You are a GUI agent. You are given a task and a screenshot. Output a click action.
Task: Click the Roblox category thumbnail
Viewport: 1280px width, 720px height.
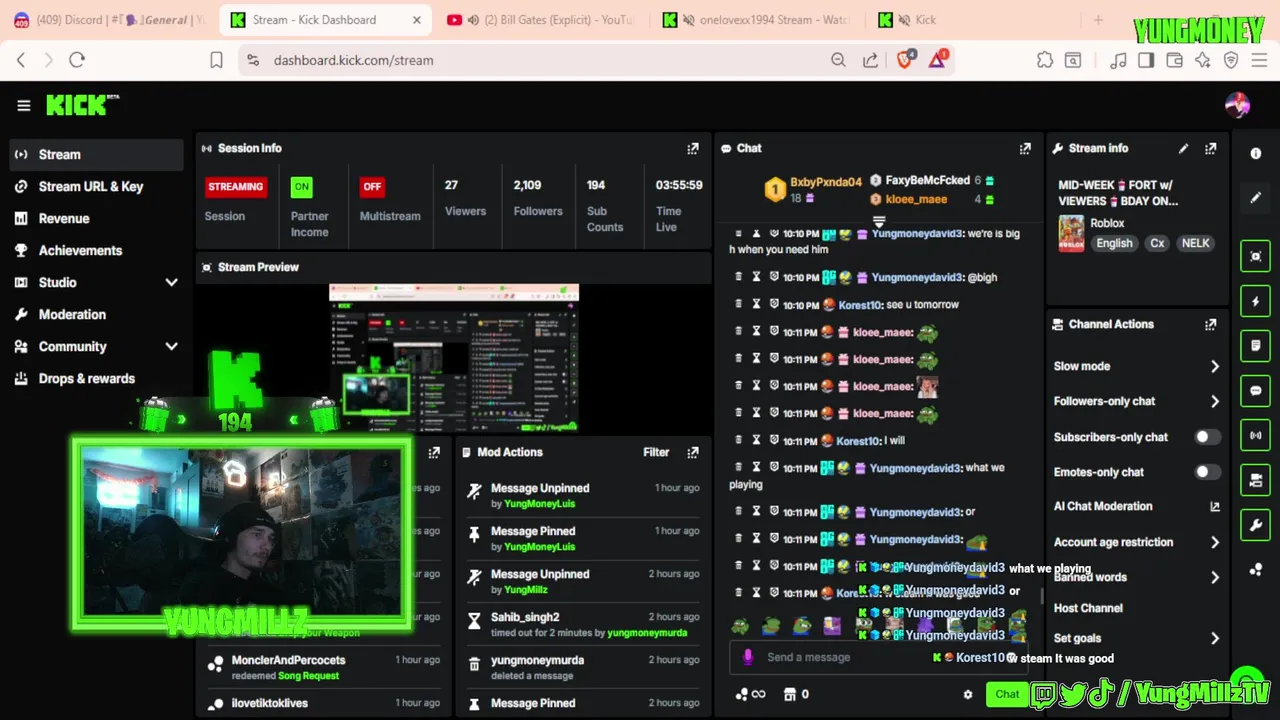coord(1072,234)
